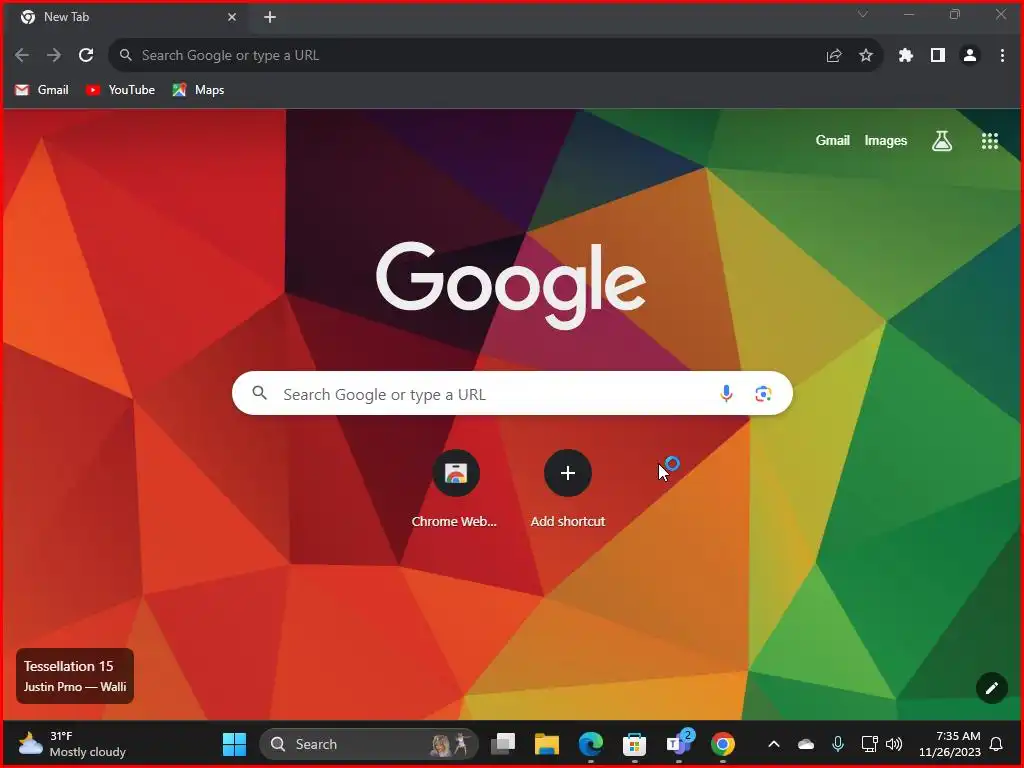Click the browser forward arrow
This screenshot has height=768, width=1024.
pyautogui.click(x=54, y=56)
